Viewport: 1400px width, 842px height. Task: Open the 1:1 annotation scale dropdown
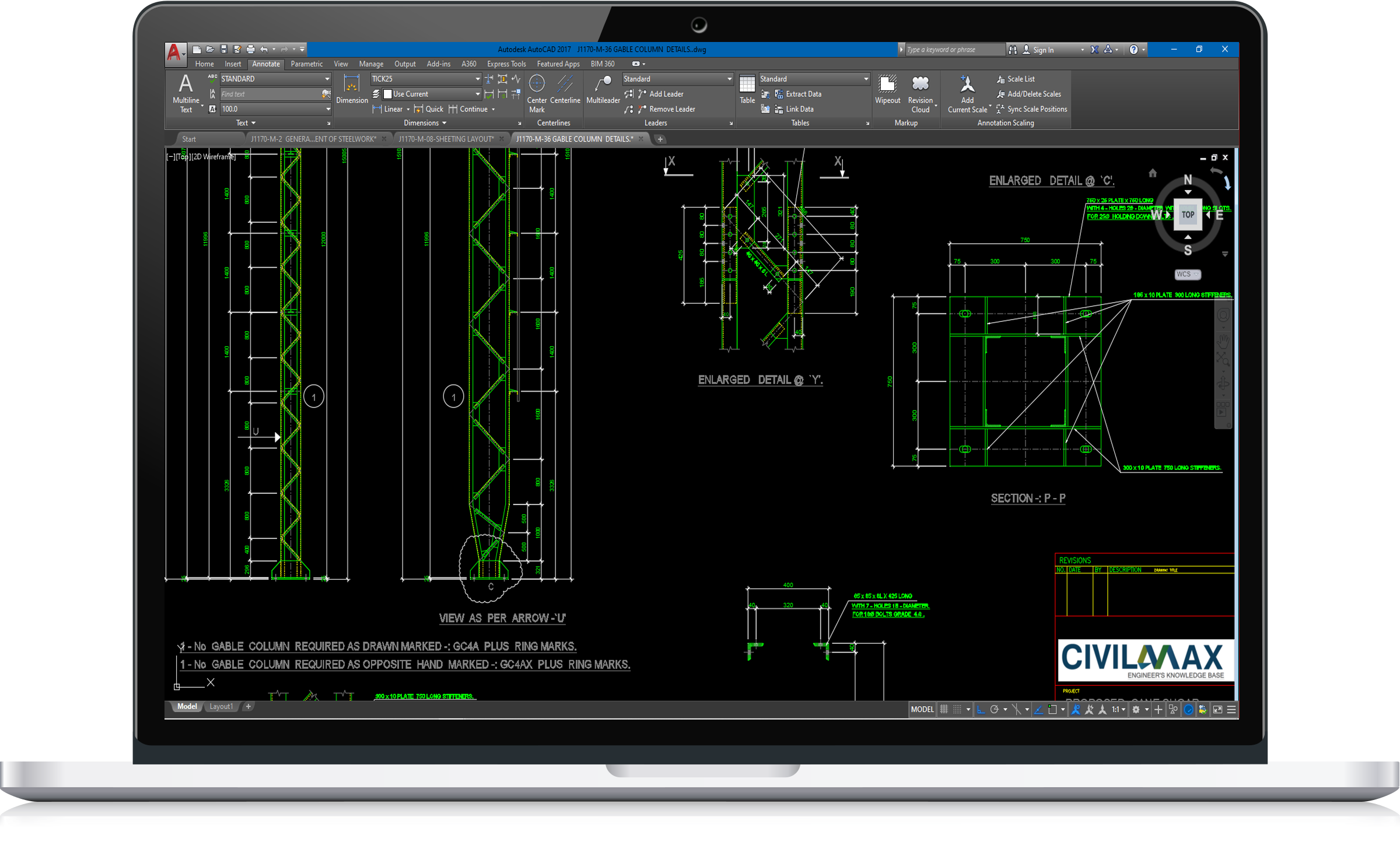pos(1118,709)
